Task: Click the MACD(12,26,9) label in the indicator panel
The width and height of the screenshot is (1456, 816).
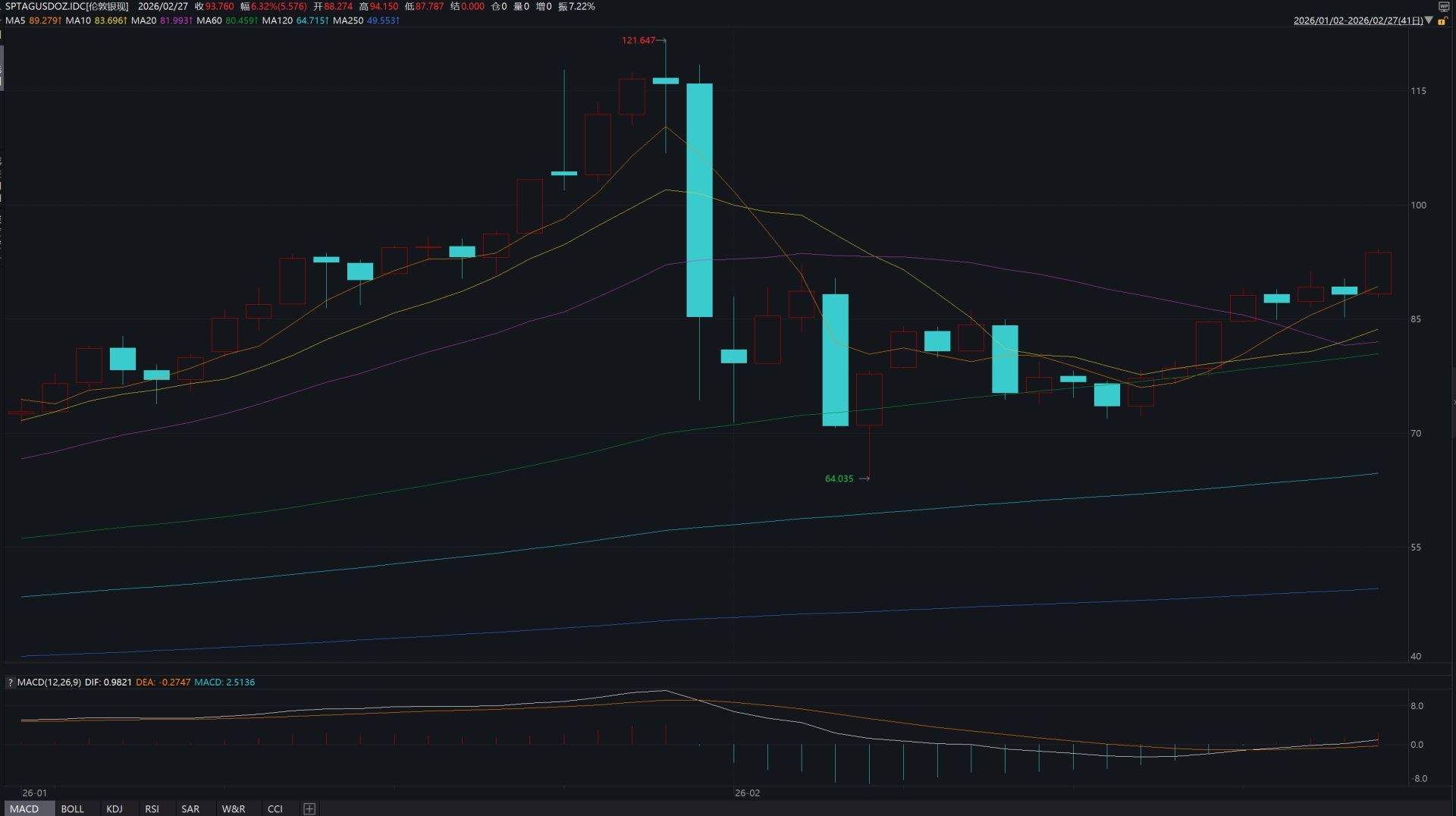Action: [50, 682]
